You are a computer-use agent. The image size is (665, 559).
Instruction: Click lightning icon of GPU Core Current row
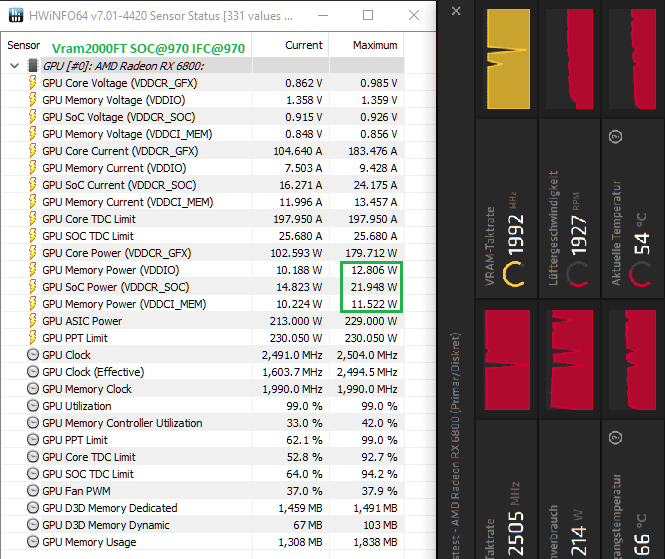(33, 151)
